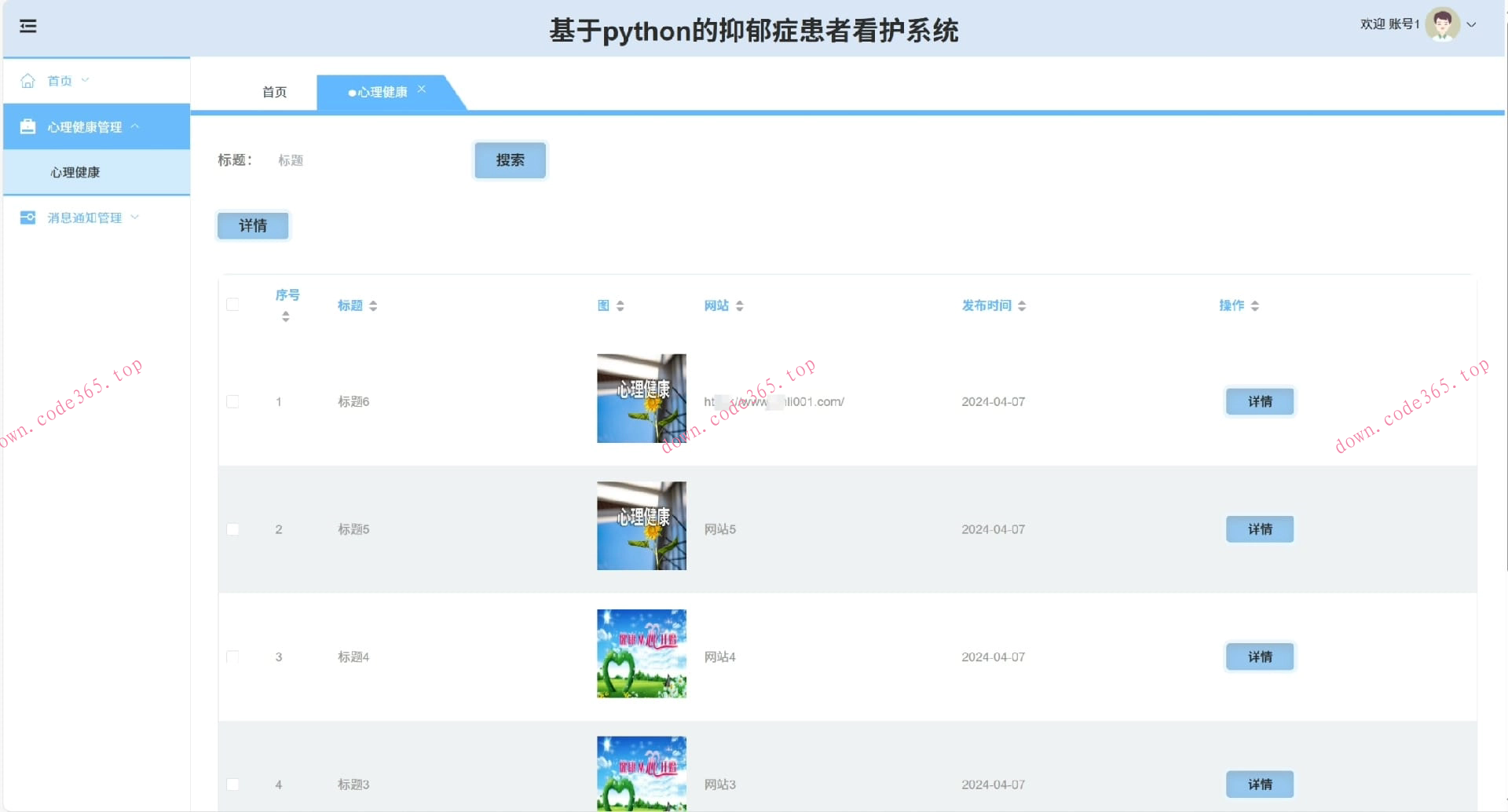The height and width of the screenshot is (812, 1508).
Task: Collapse the 心理健康管理 menu section
Action: (x=135, y=126)
